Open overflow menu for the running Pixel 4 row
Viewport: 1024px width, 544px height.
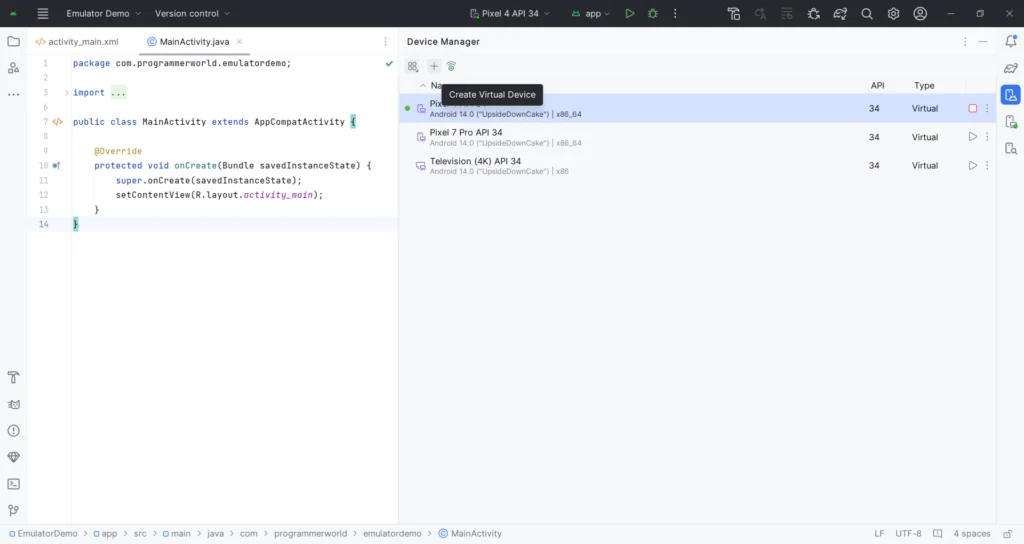point(987,108)
